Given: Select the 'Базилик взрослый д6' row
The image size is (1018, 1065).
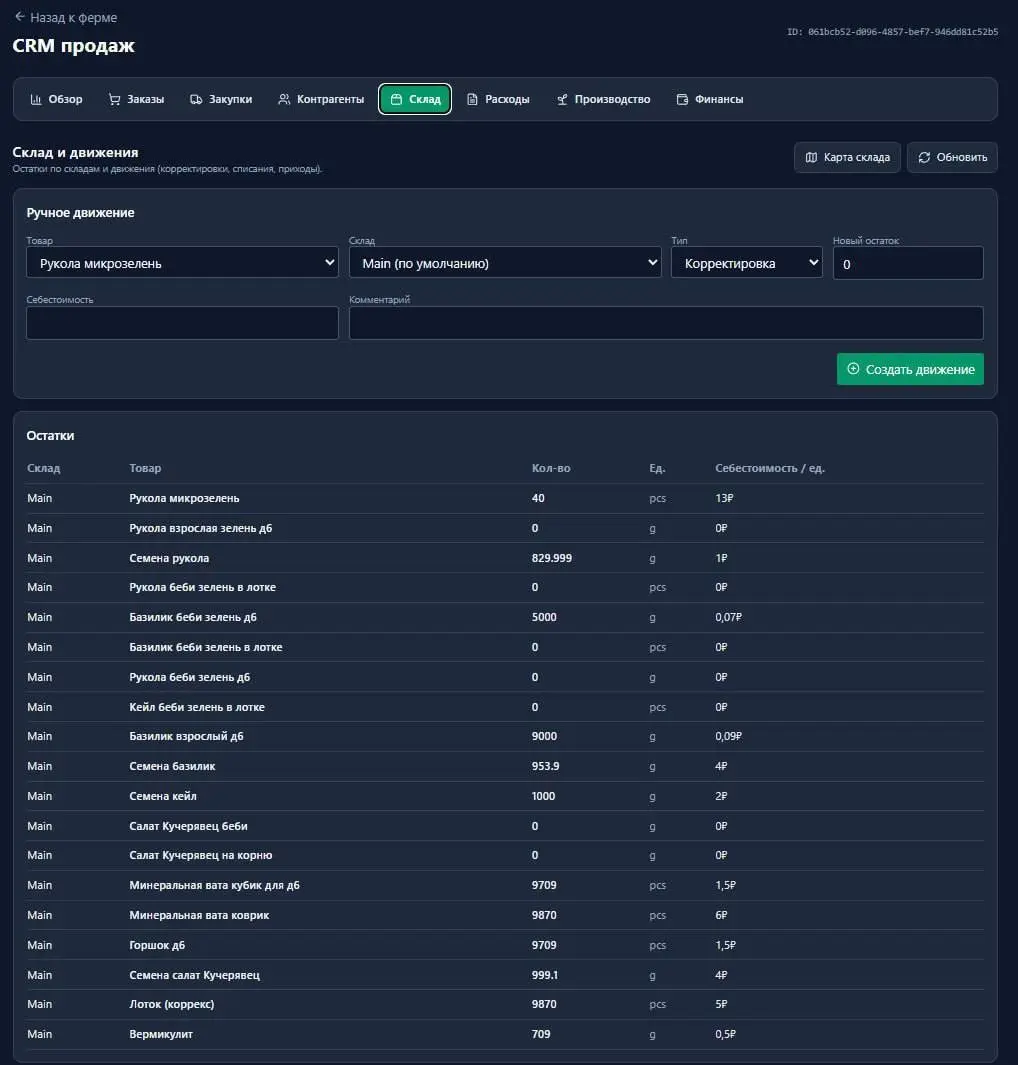Looking at the screenshot, I should 505,736.
